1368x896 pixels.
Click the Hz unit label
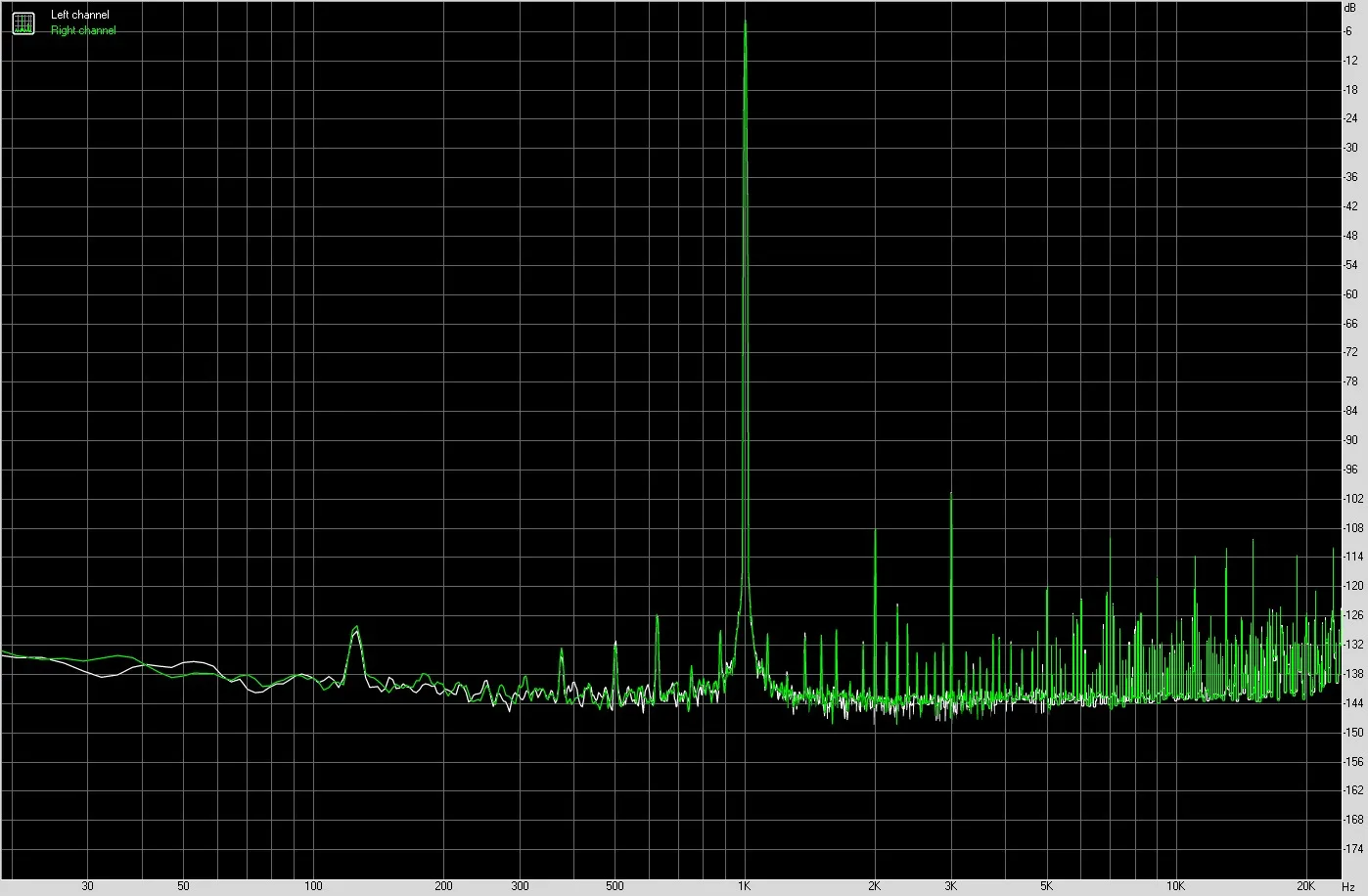(x=1348, y=886)
